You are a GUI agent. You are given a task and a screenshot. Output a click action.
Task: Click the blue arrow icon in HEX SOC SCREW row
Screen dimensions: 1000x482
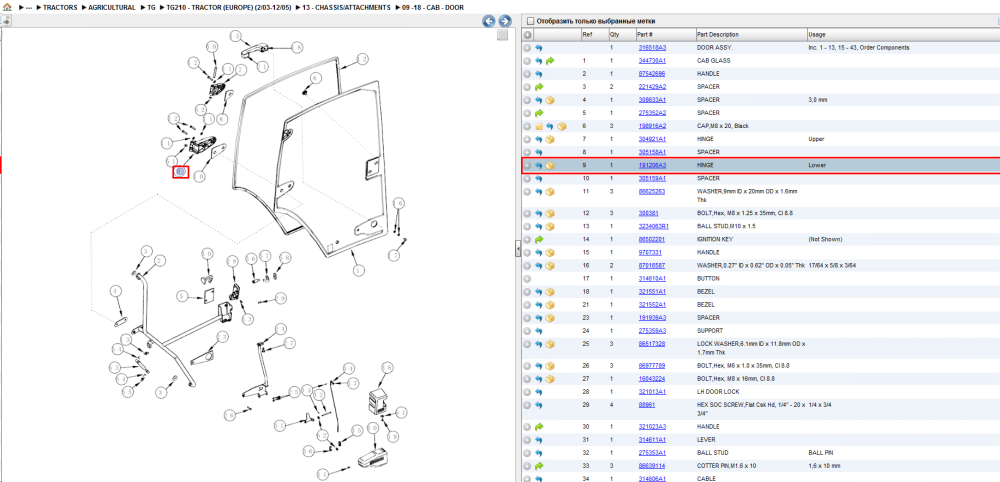[x=538, y=405]
